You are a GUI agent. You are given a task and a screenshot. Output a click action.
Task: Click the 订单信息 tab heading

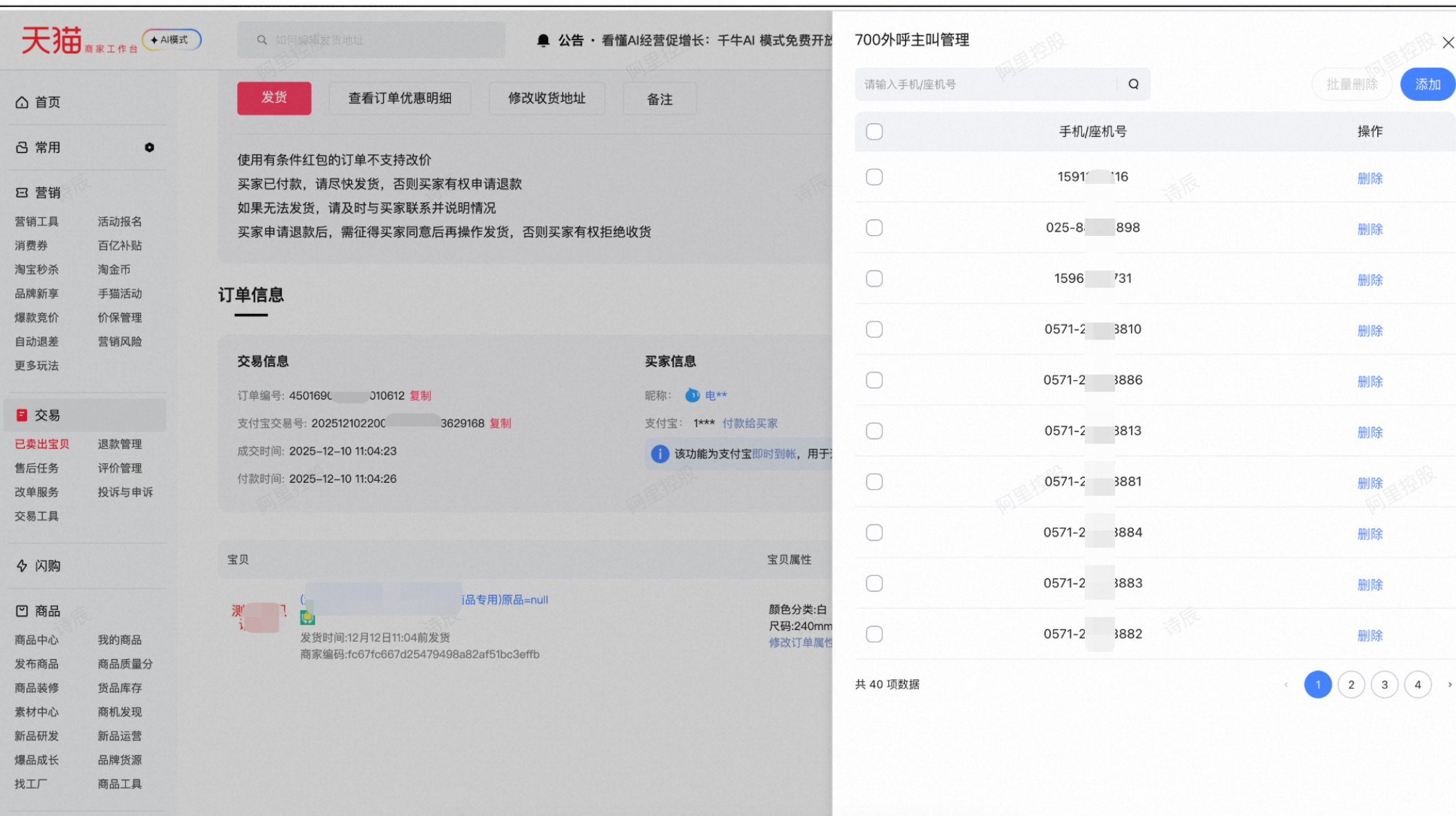251,295
